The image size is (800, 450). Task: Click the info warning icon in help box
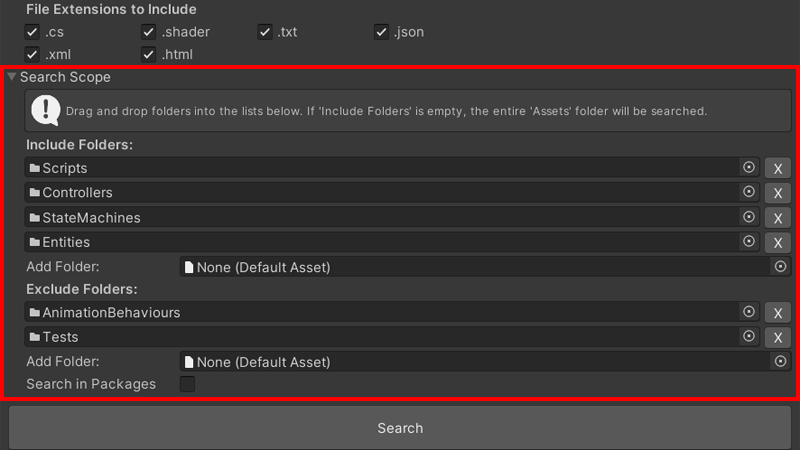tap(45, 110)
